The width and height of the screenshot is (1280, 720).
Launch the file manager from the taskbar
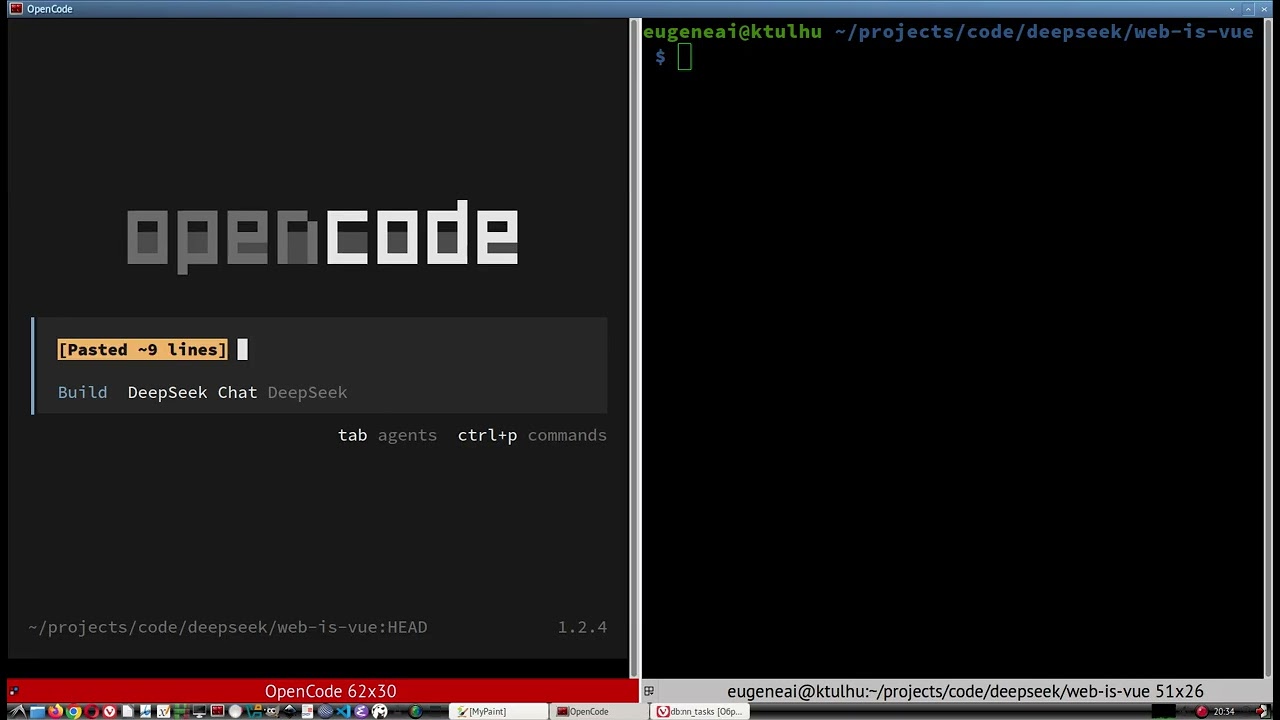(37, 712)
